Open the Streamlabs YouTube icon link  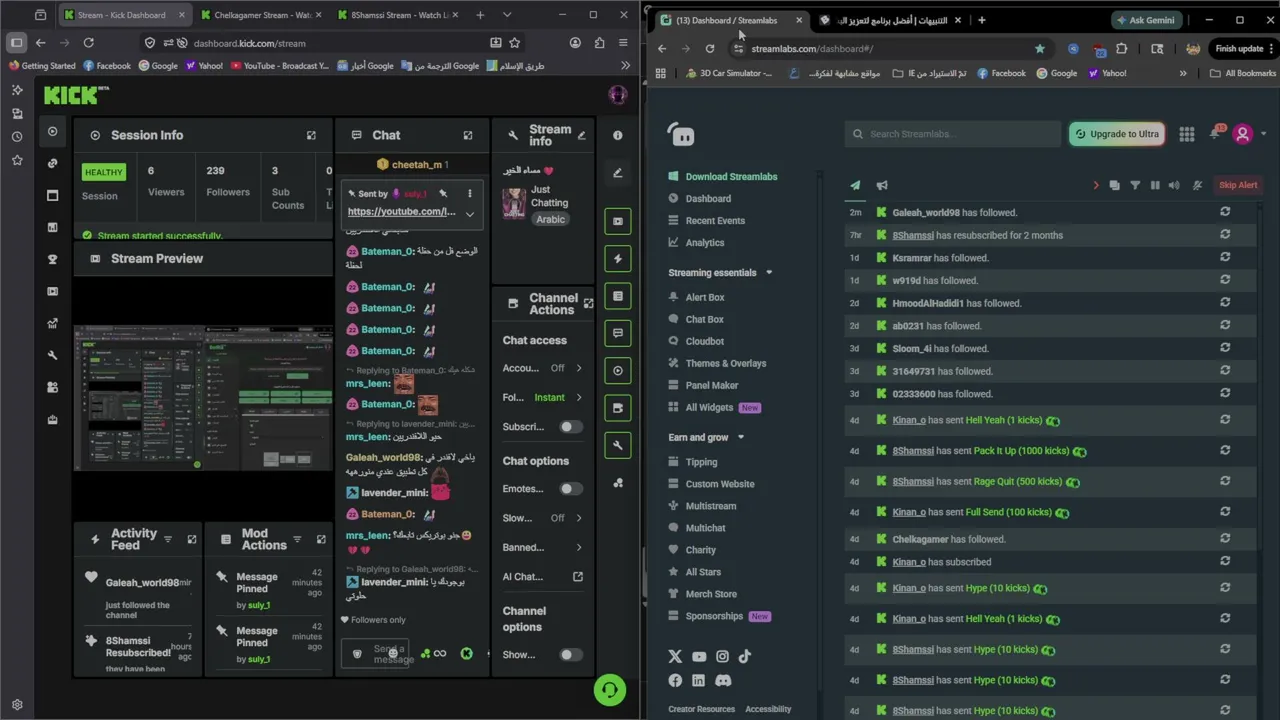point(699,656)
